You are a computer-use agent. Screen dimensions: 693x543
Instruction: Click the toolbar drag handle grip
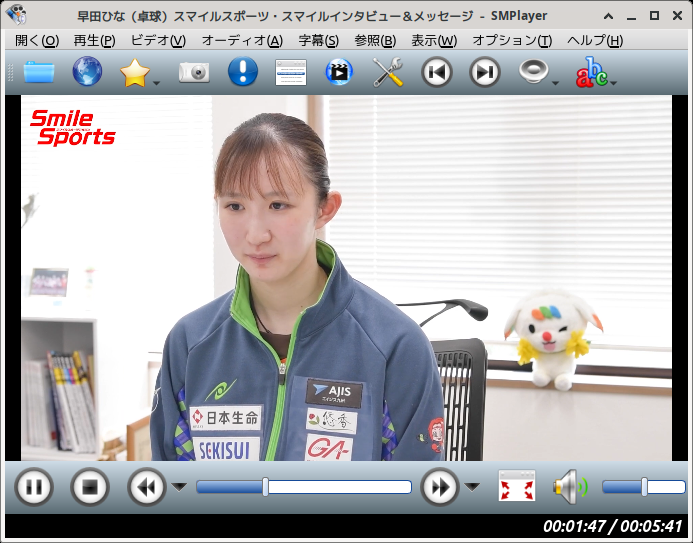11,72
